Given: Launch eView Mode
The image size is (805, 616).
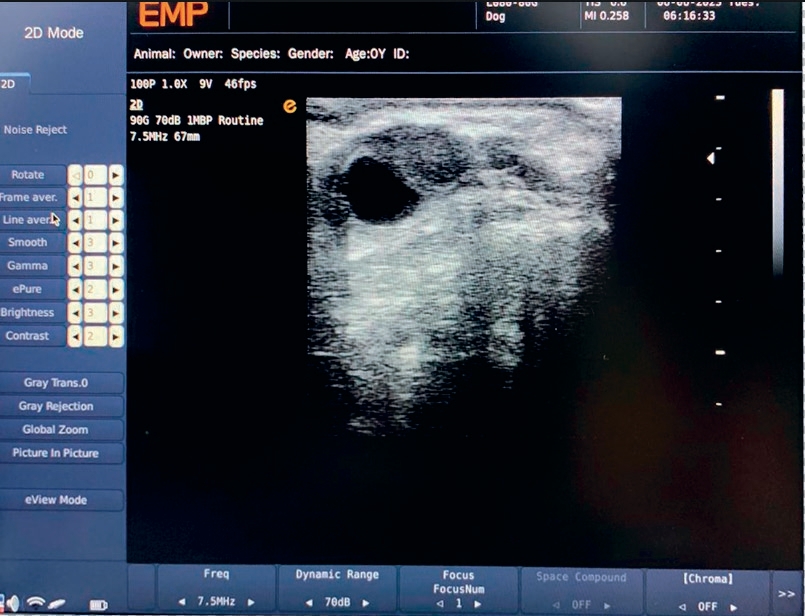Looking at the screenshot, I should [61, 500].
